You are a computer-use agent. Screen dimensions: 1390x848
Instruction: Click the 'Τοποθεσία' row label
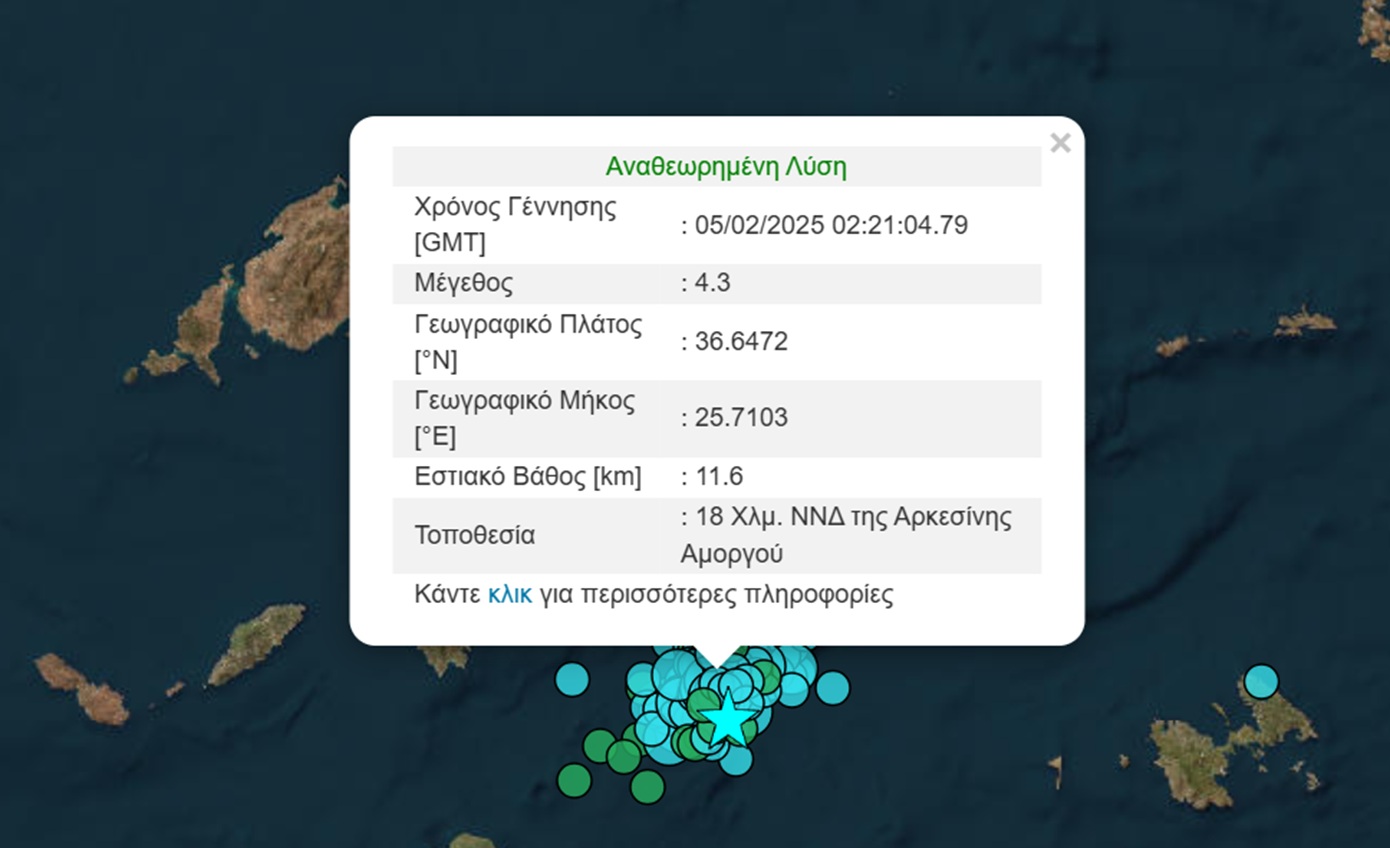(x=474, y=535)
